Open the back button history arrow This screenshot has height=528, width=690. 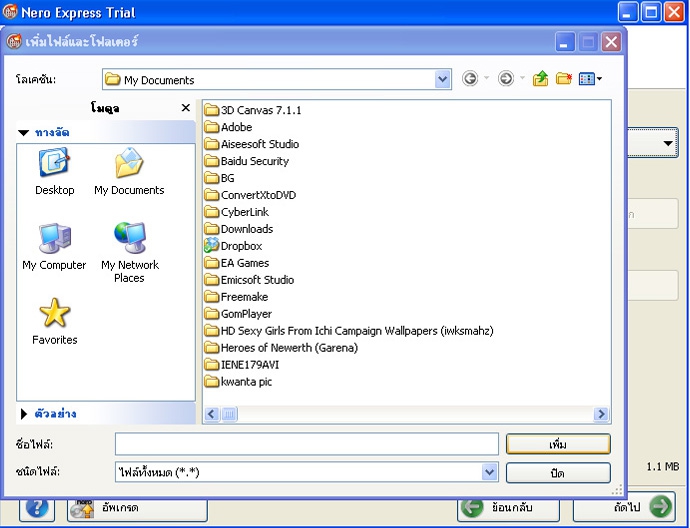pyautogui.click(x=486, y=78)
